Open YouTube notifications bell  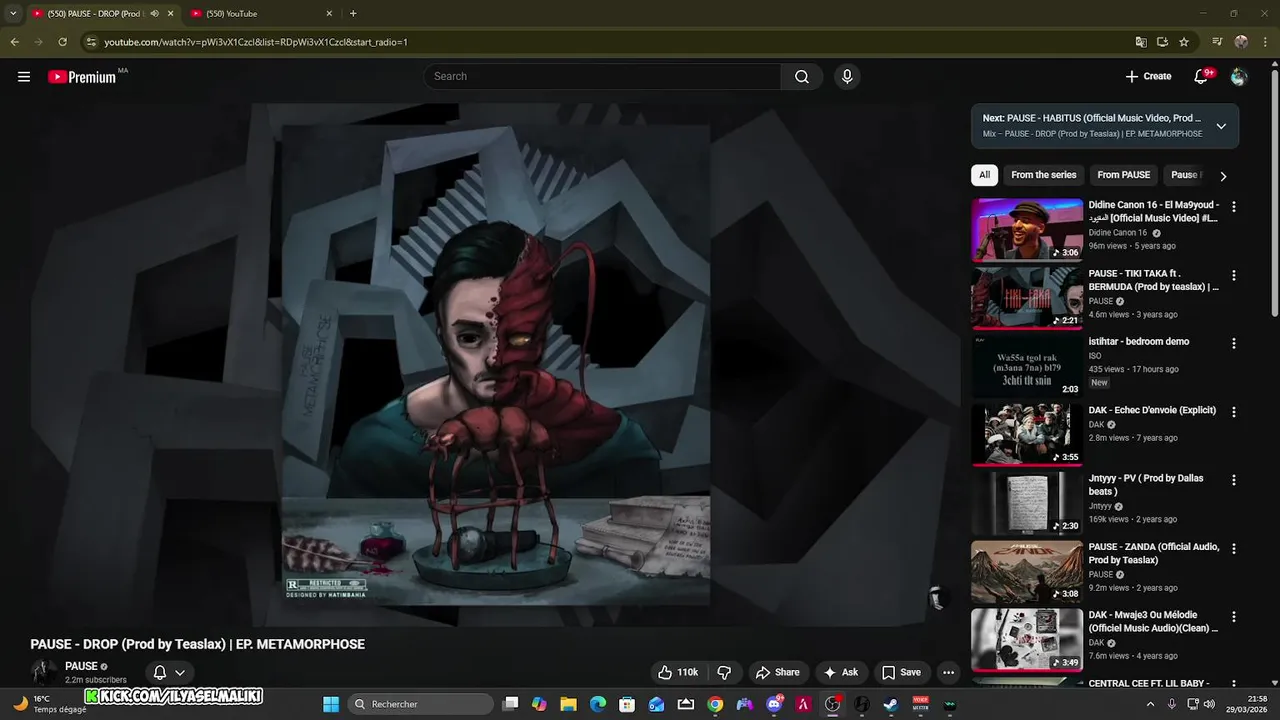(1202, 77)
